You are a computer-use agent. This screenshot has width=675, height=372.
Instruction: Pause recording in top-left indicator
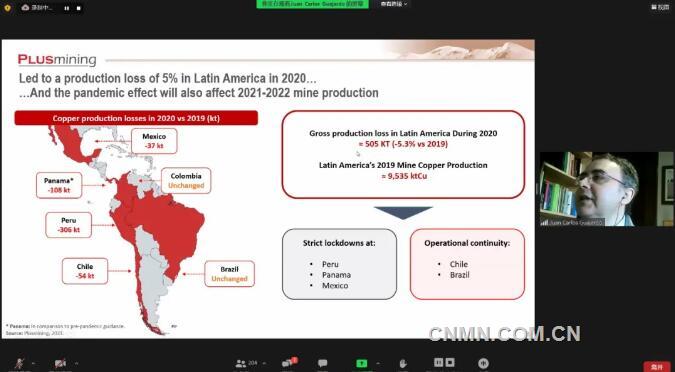(67, 8)
